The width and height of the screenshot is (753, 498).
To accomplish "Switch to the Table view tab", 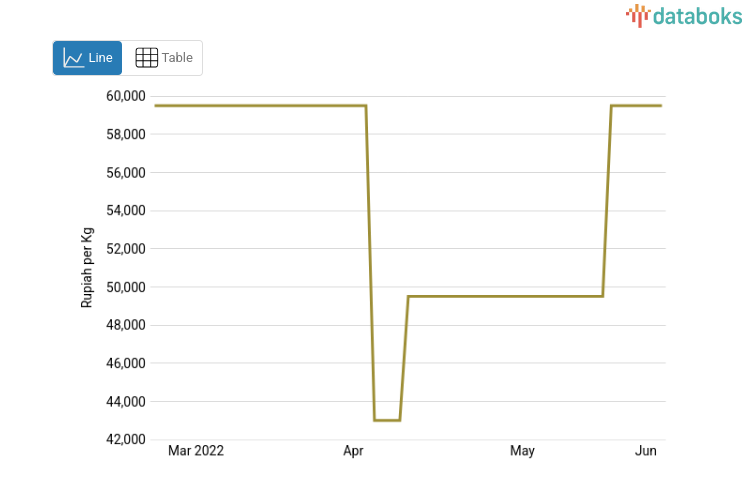I will click(x=164, y=58).
